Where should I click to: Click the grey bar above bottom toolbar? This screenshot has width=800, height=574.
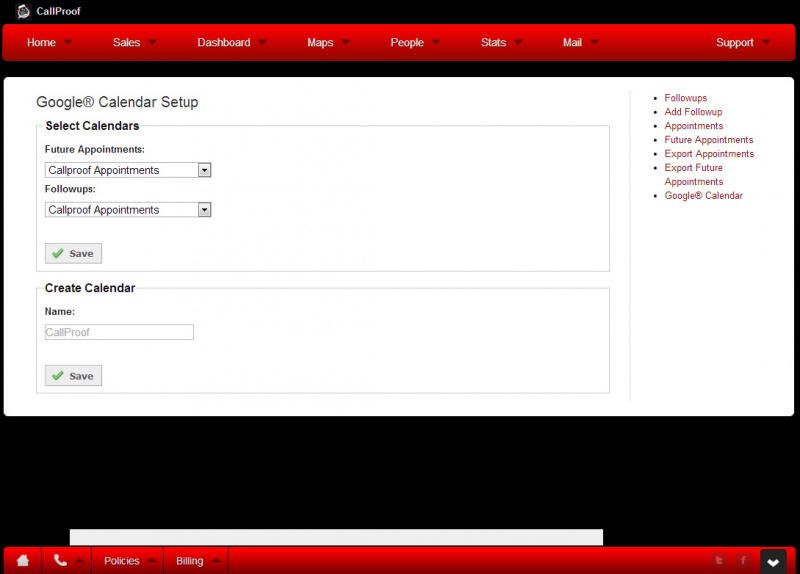pos(336,537)
